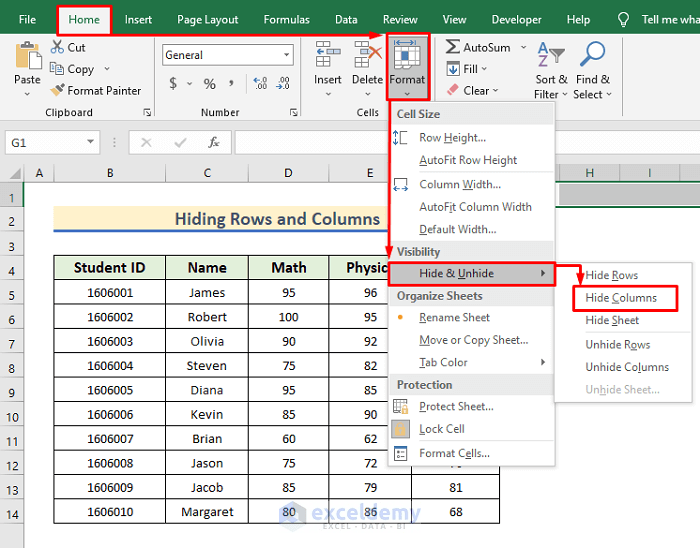Switch to the Page Layout tab
This screenshot has width=700, height=548.
pyautogui.click(x=208, y=20)
